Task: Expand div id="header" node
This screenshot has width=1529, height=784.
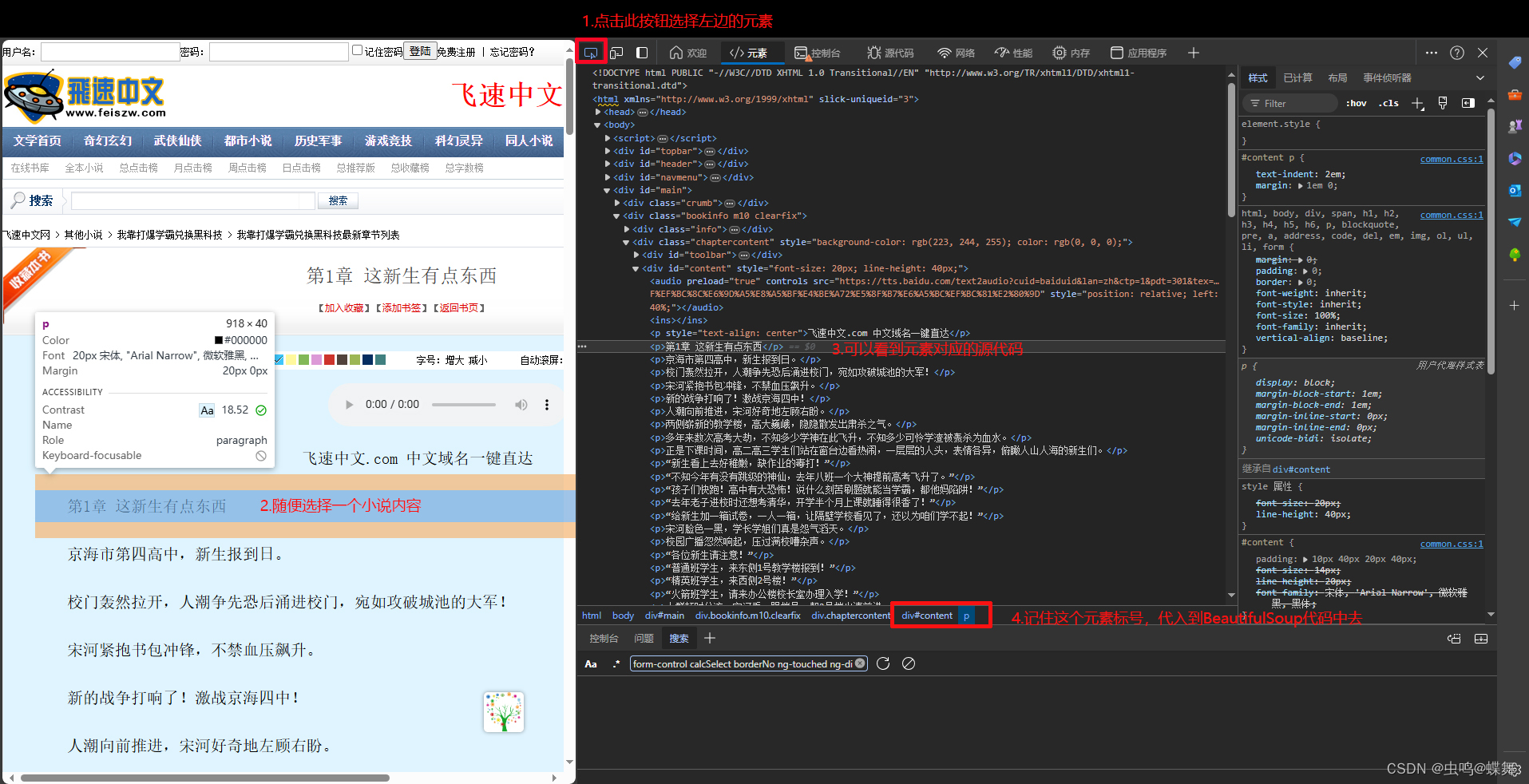Action: [608, 164]
